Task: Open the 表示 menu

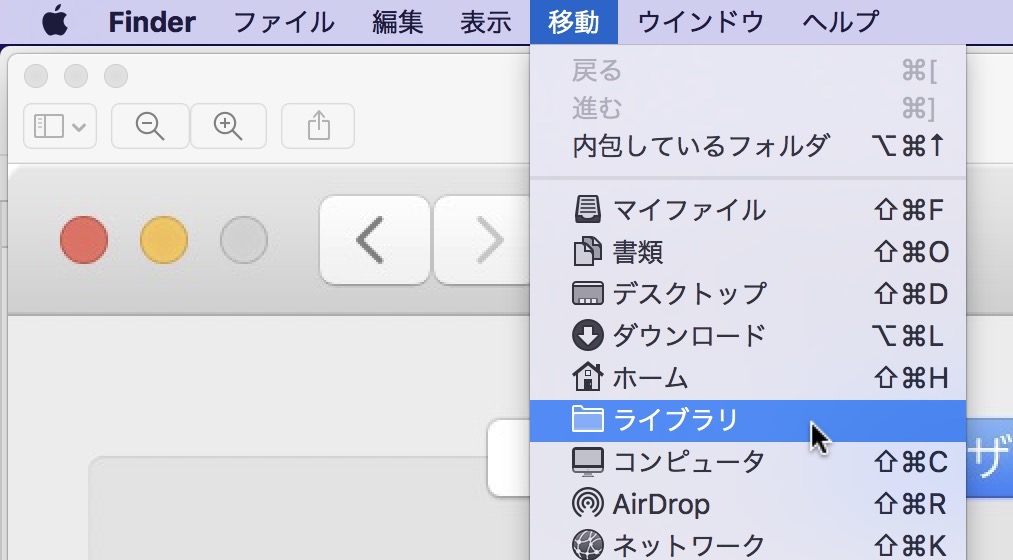Action: [485, 23]
